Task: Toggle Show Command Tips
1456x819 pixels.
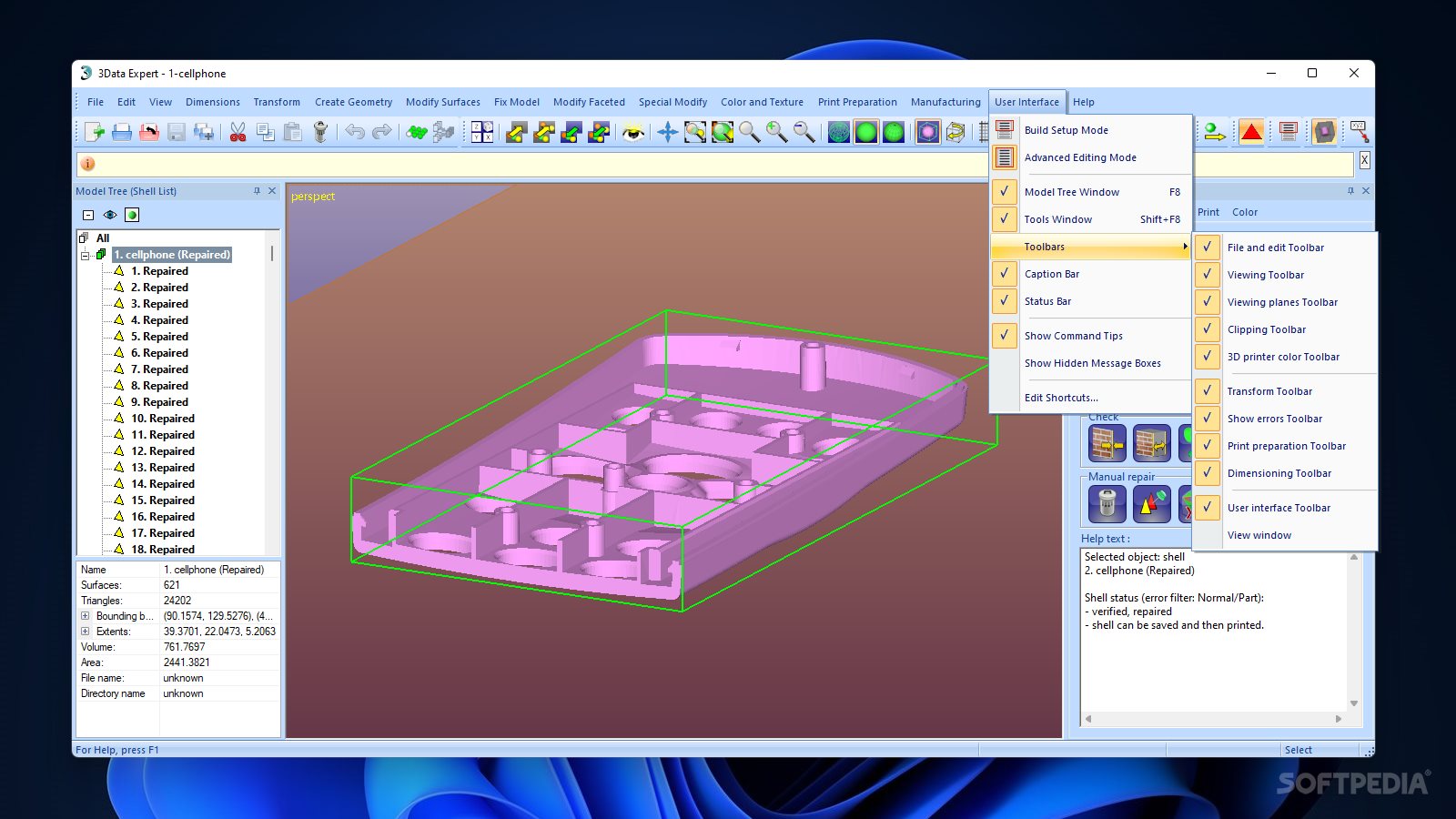Action: click(x=1004, y=336)
